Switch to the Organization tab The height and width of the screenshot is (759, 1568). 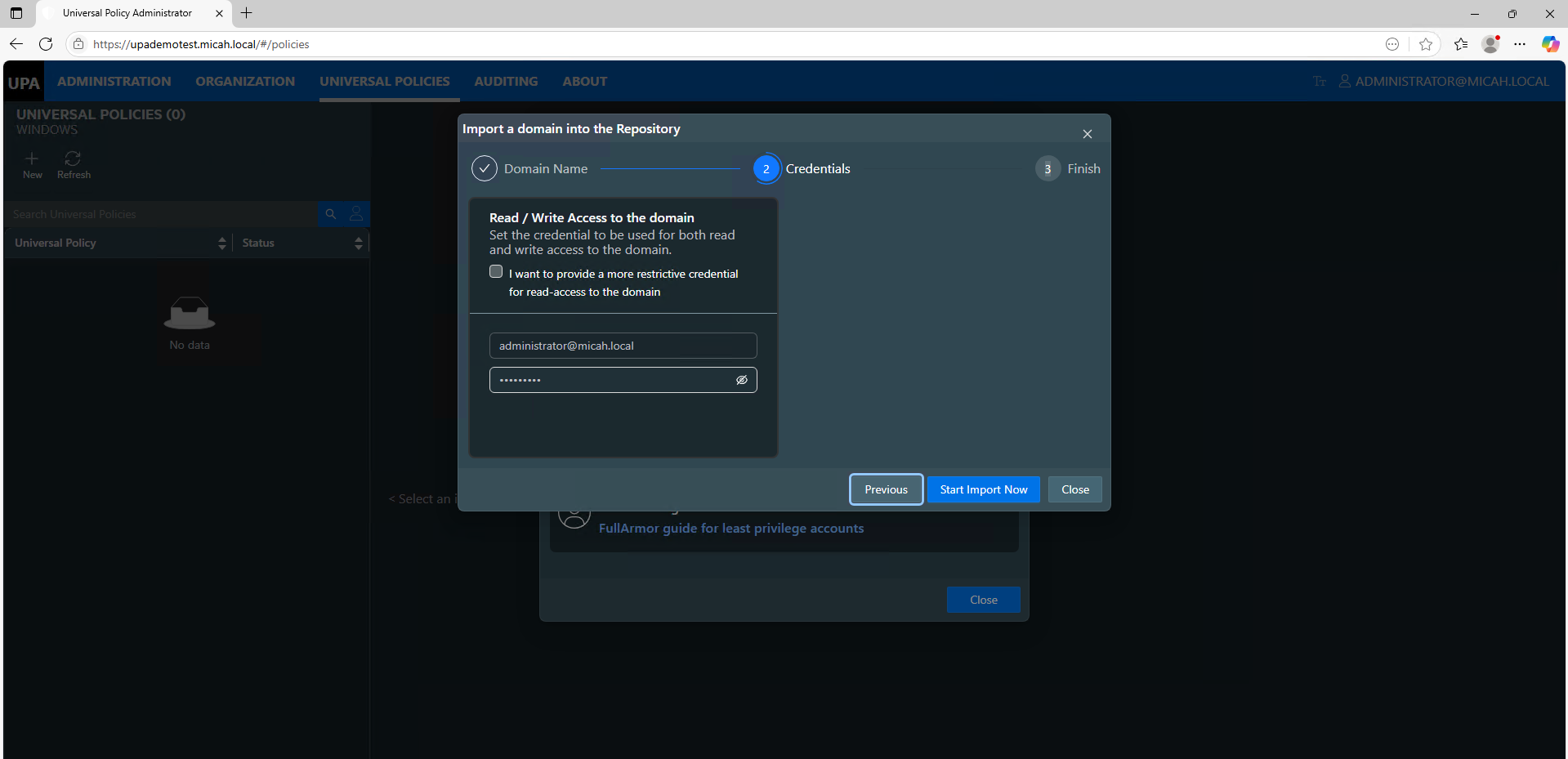pyautogui.click(x=245, y=82)
